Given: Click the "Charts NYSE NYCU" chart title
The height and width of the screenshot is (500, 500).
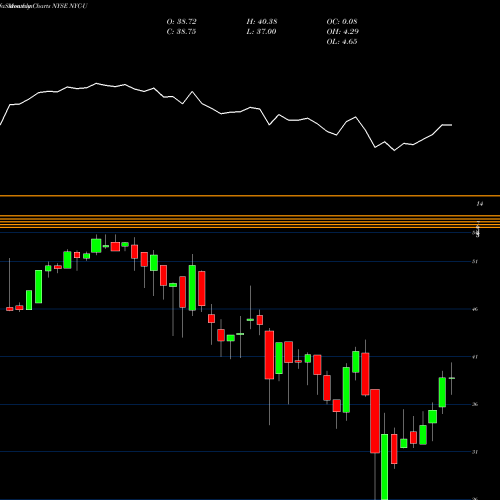Looking at the screenshot, I should [x=60, y=6].
